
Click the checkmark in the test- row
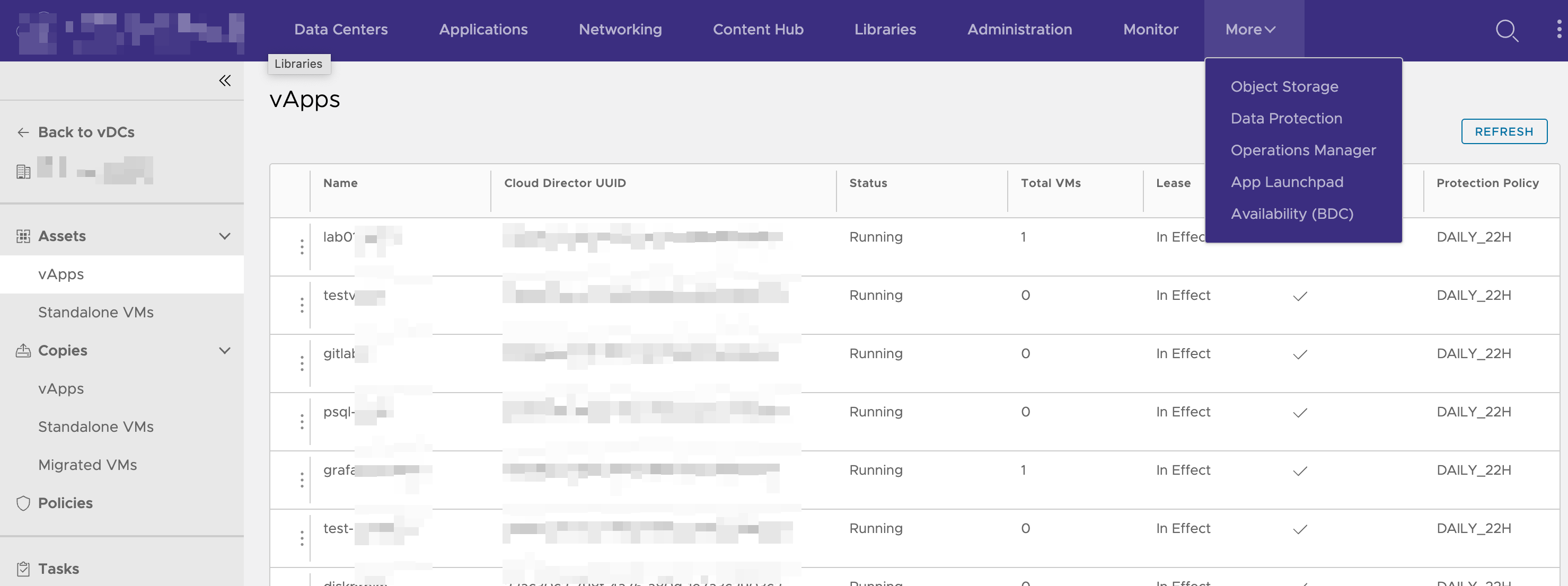pyautogui.click(x=1300, y=529)
